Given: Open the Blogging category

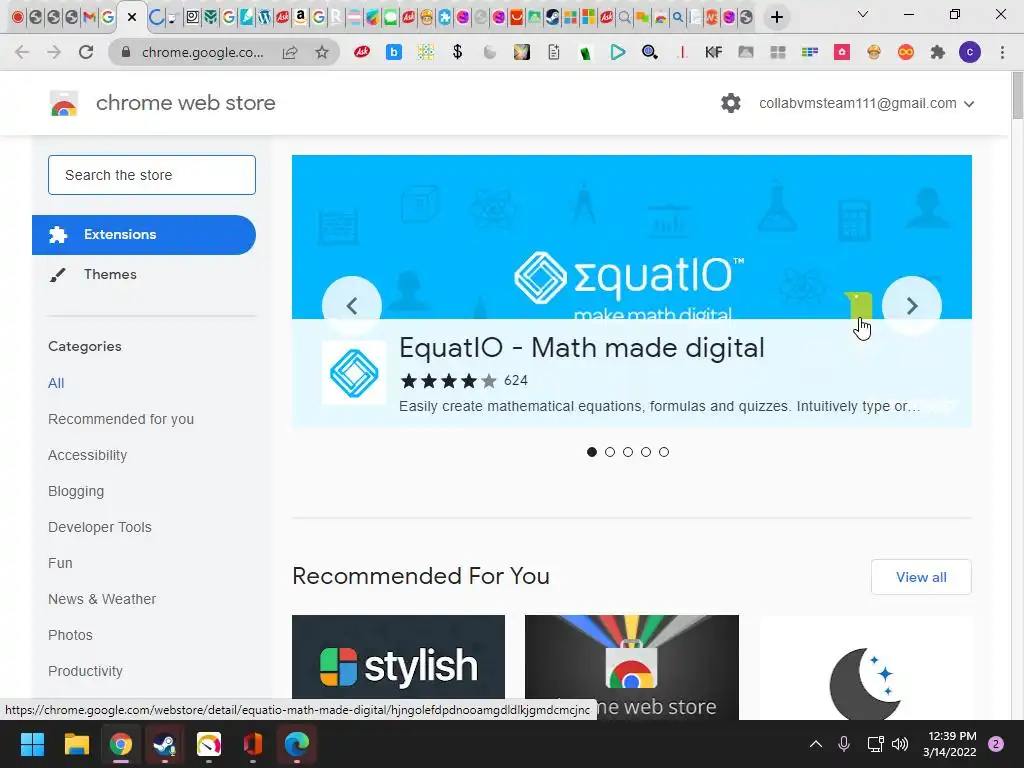Looking at the screenshot, I should tap(76, 491).
